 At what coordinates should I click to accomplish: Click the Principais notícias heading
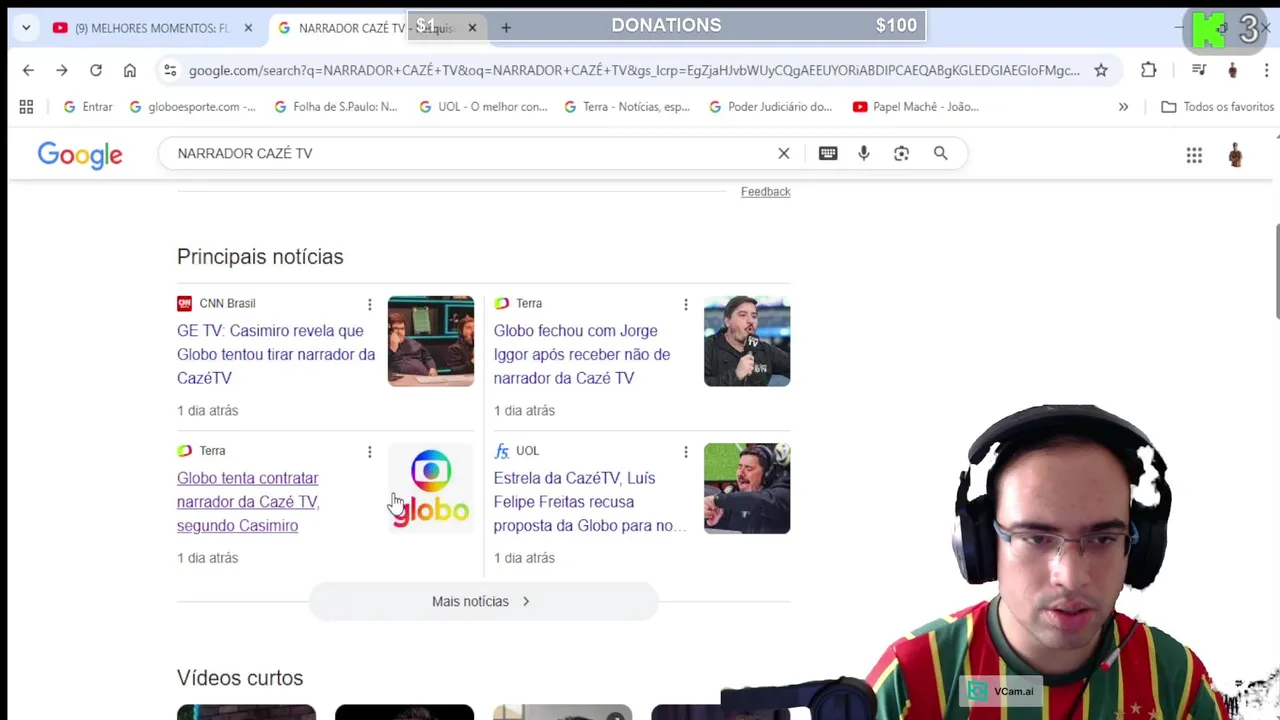point(260,257)
